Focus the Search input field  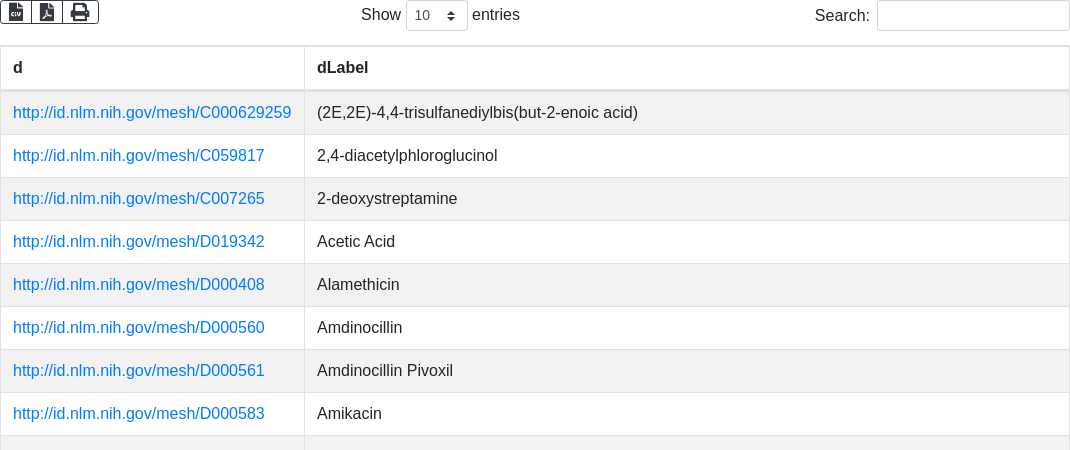[x=972, y=16]
